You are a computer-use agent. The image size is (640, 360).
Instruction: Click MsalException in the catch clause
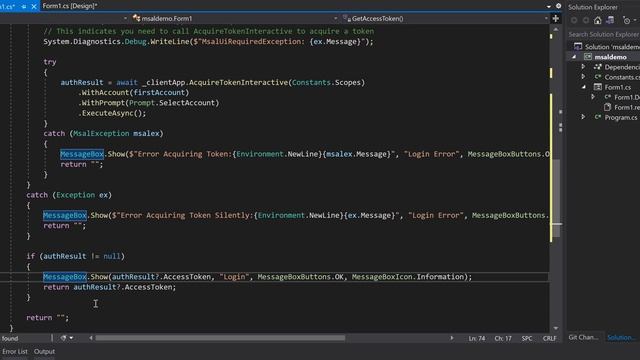[101, 133]
